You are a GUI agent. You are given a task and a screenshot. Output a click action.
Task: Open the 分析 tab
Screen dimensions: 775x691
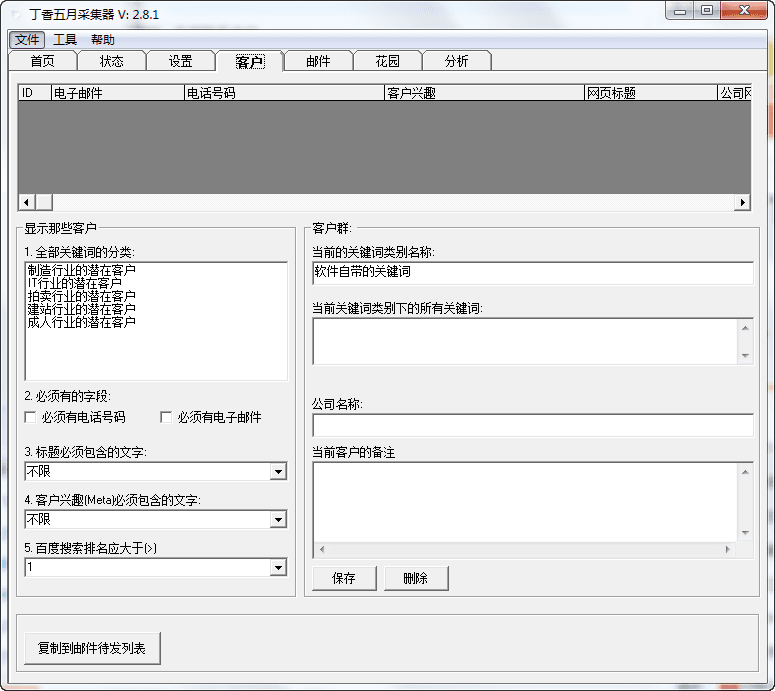(456, 61)
